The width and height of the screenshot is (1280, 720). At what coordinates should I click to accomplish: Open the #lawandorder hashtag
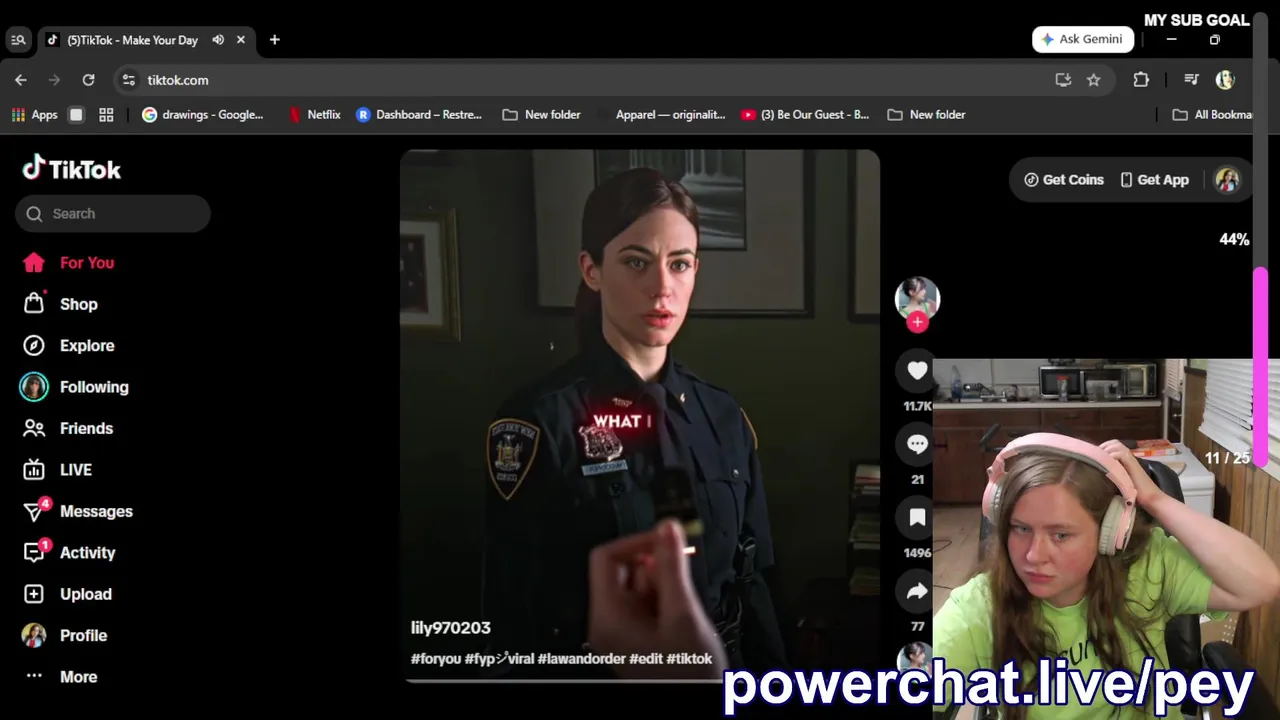[x=581, y=659]
